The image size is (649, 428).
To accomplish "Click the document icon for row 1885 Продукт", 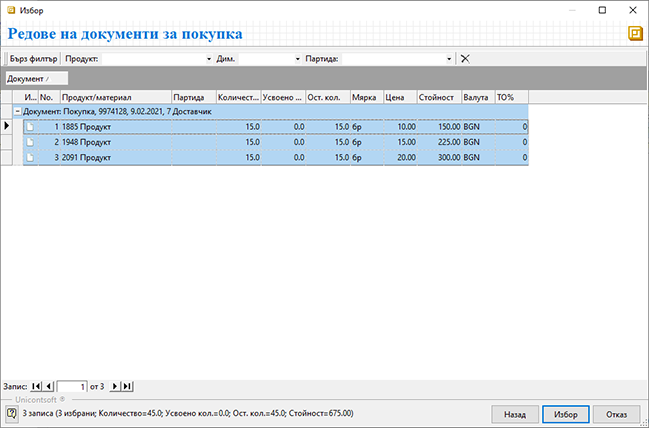I will point(30,127).
